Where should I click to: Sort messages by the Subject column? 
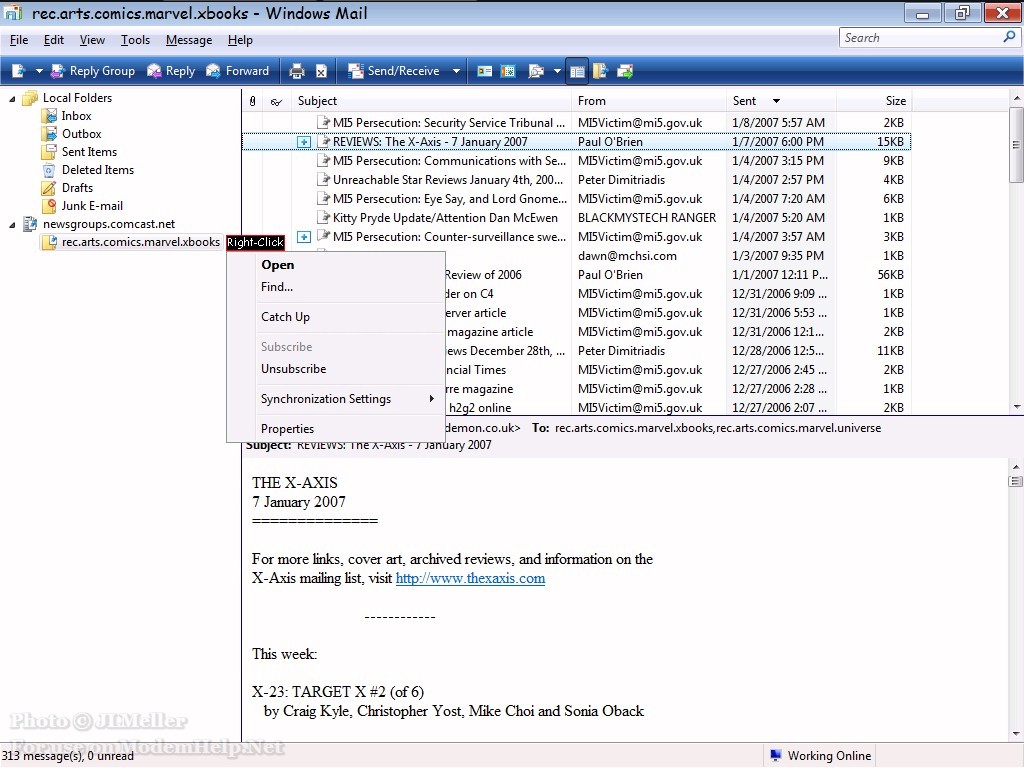(431, 101)
